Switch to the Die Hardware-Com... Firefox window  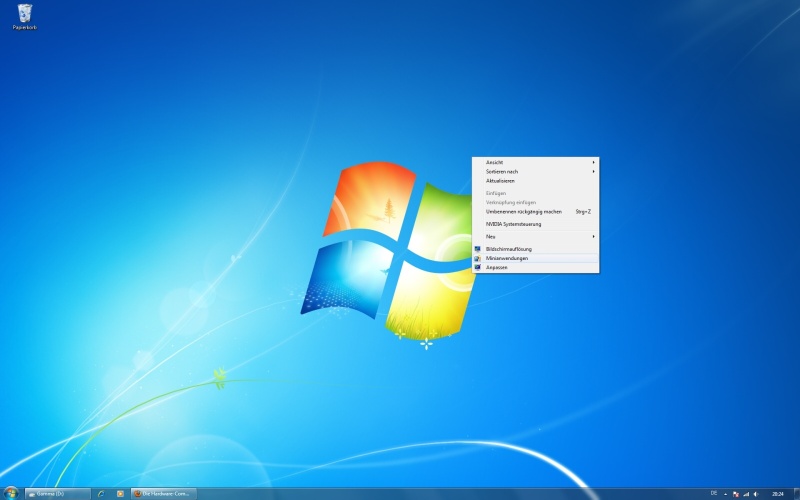[x=164, y=494]
